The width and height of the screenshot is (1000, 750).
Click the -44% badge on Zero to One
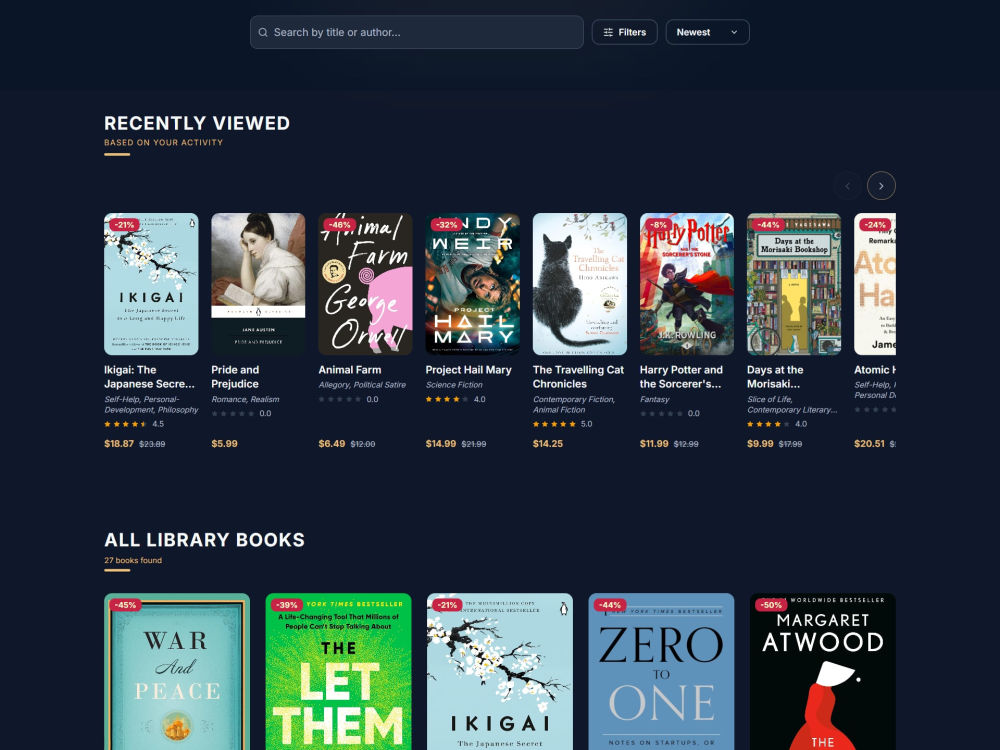[610, 605]
